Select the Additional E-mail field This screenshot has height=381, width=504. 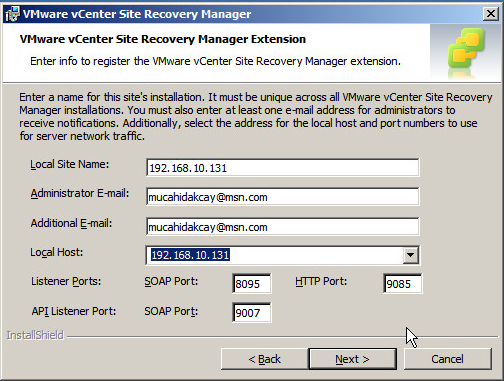[282, 227]
